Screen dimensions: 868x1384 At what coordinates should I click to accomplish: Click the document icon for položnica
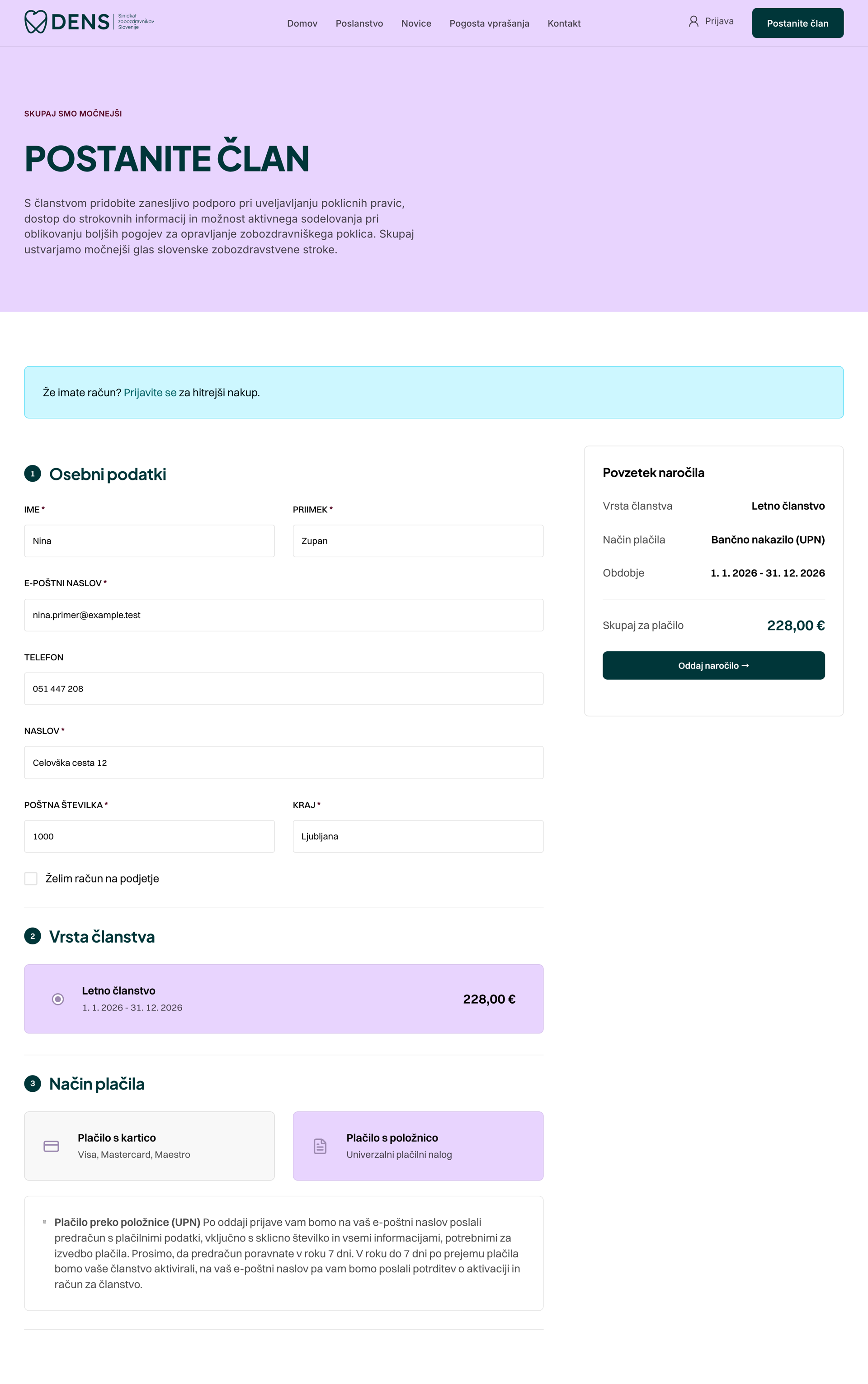(x=320, y=1146)
